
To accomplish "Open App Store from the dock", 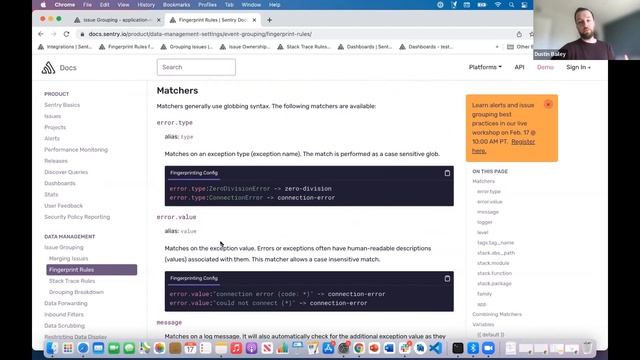I will point(328,348).
